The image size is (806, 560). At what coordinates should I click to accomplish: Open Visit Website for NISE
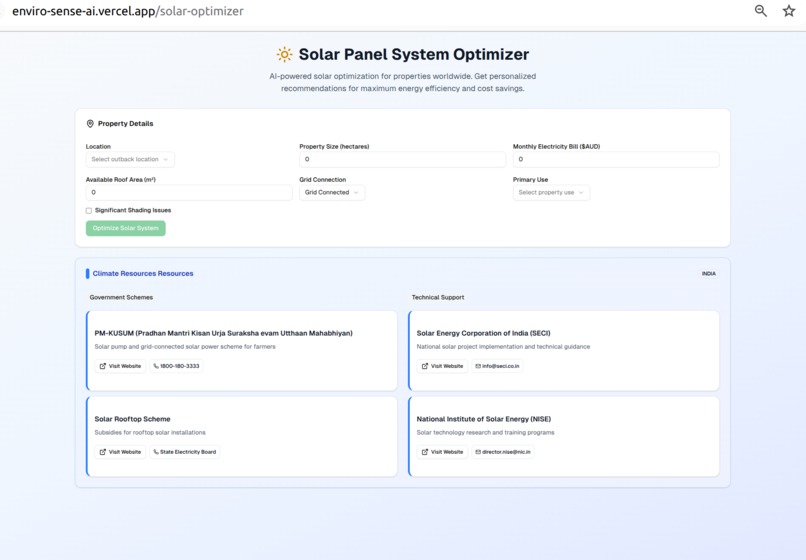pos(442,452)
